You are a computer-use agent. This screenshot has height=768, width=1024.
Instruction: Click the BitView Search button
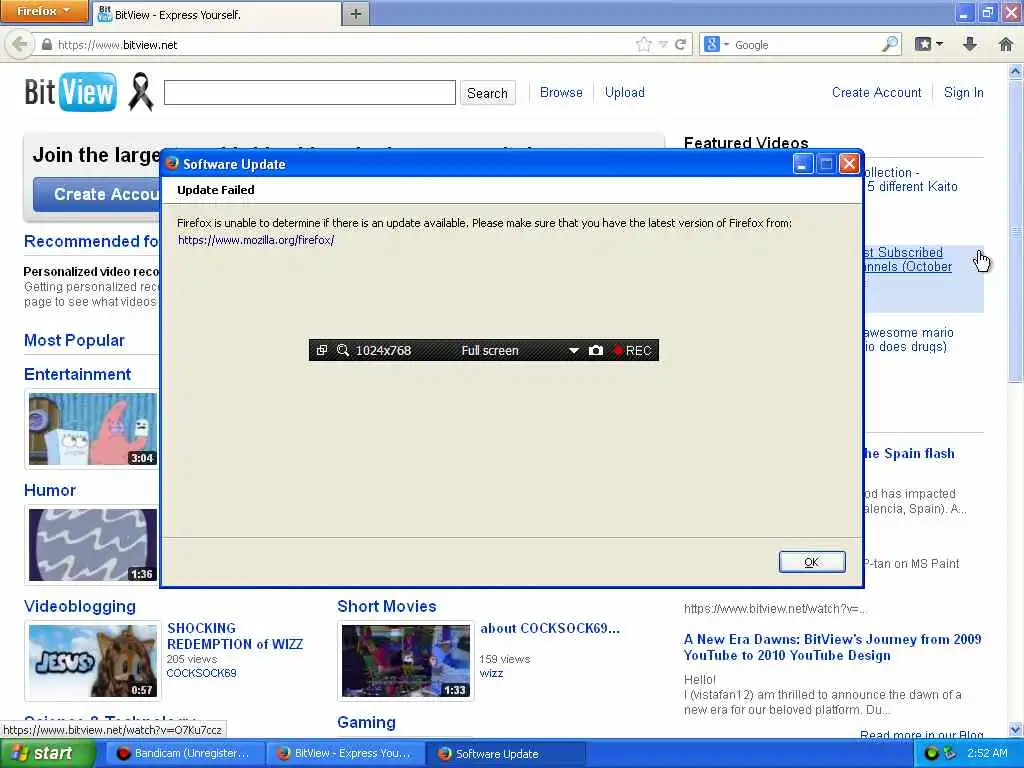(487, 93)
